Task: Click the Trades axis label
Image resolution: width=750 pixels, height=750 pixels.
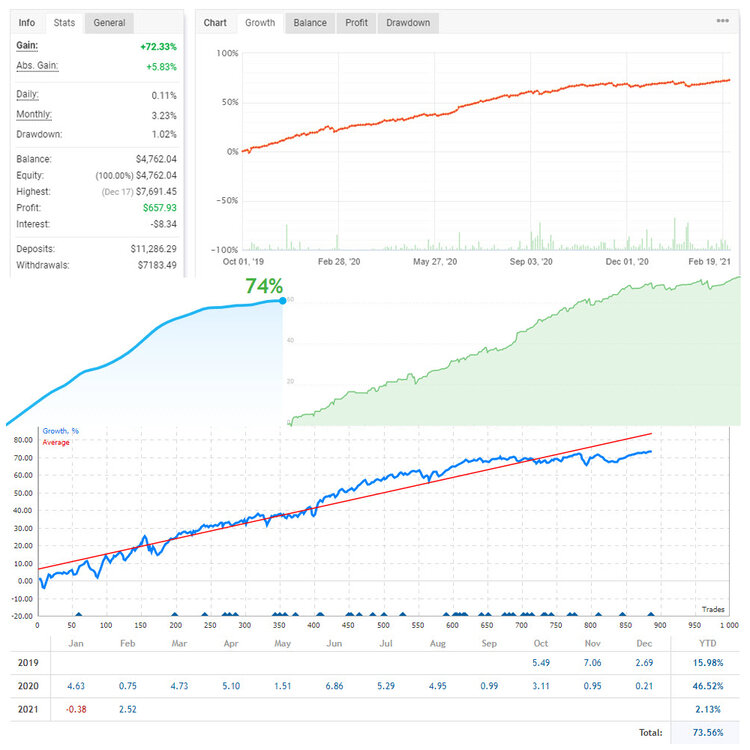Action: (713, 609)
